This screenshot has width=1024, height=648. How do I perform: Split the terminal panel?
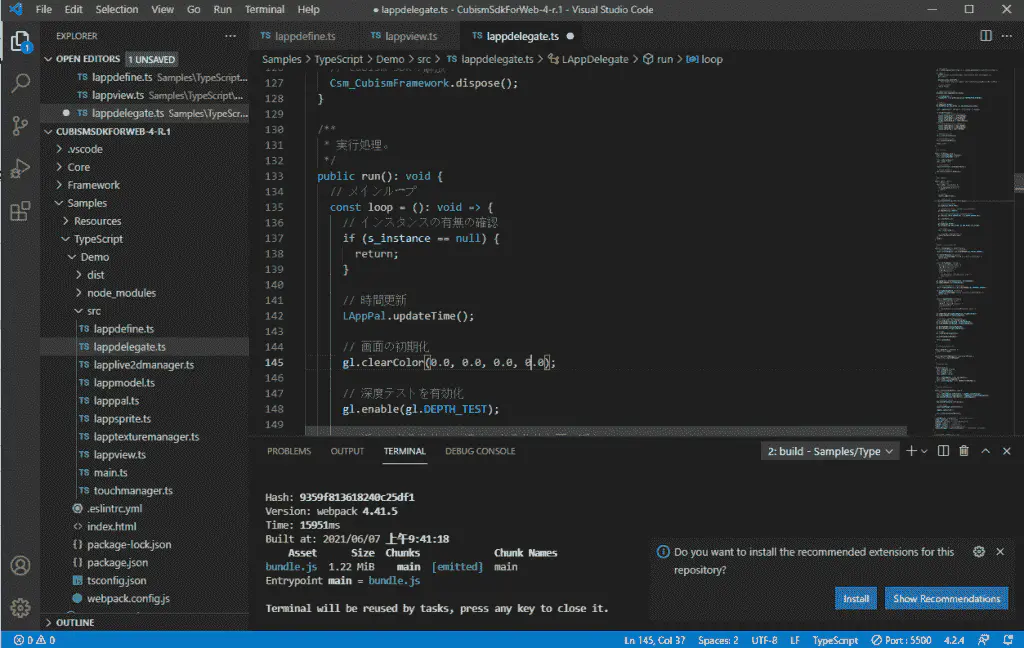pyautogui.click(x=943, y=451)
